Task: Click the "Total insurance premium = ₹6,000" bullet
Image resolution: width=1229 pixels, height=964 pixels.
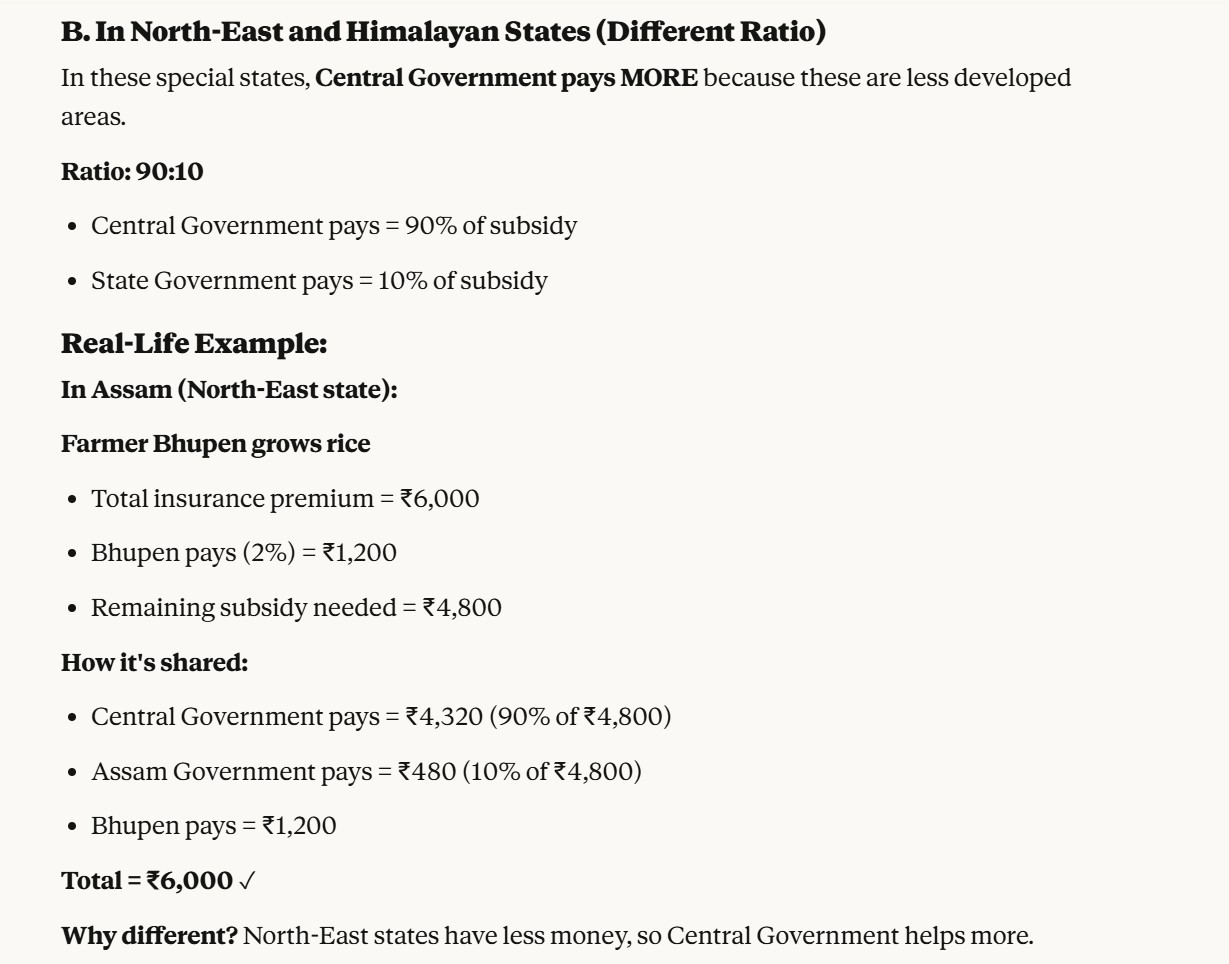Action: (285, 499)
